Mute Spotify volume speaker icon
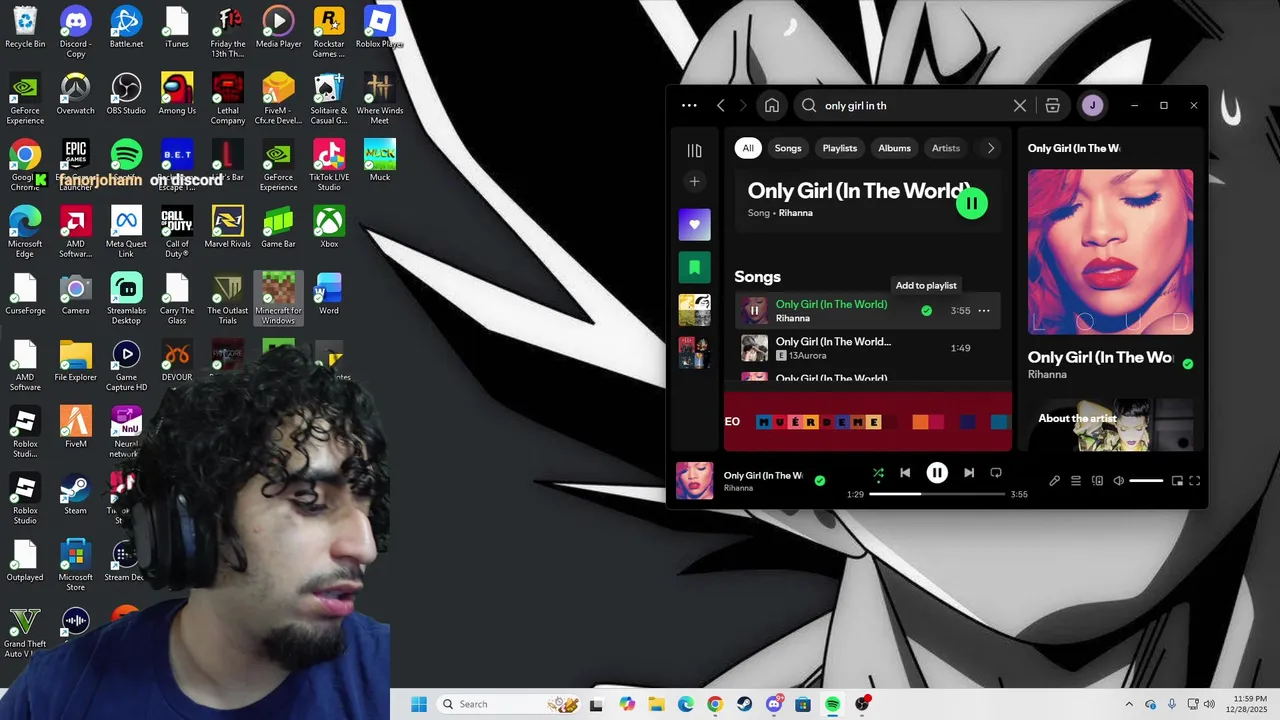The image size is (1280, 720). [1118, 481]
